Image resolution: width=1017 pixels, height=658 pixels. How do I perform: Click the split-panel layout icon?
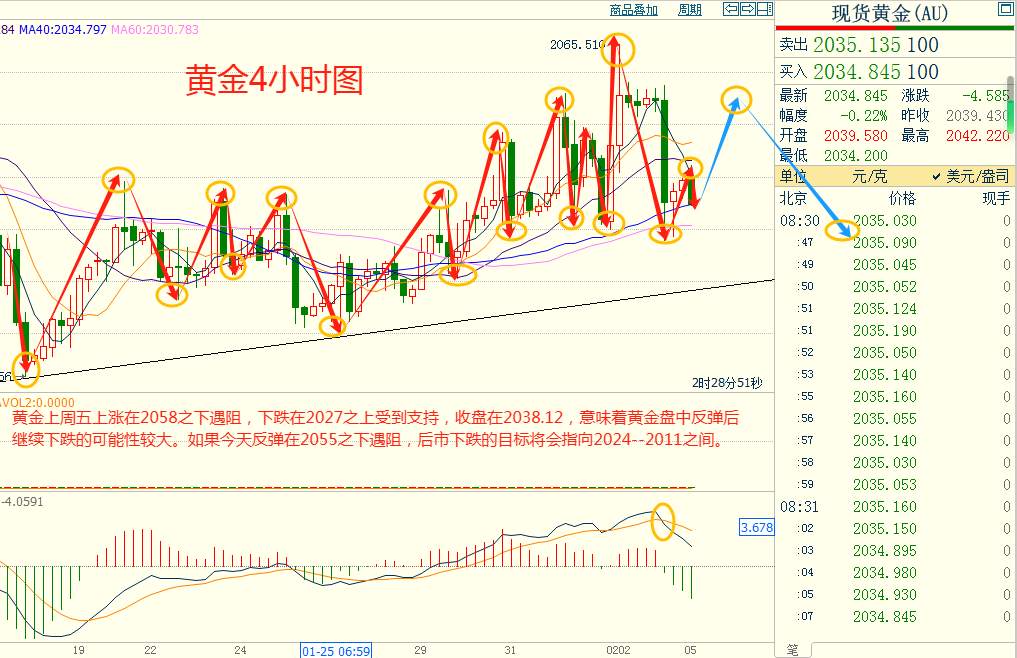765,9
